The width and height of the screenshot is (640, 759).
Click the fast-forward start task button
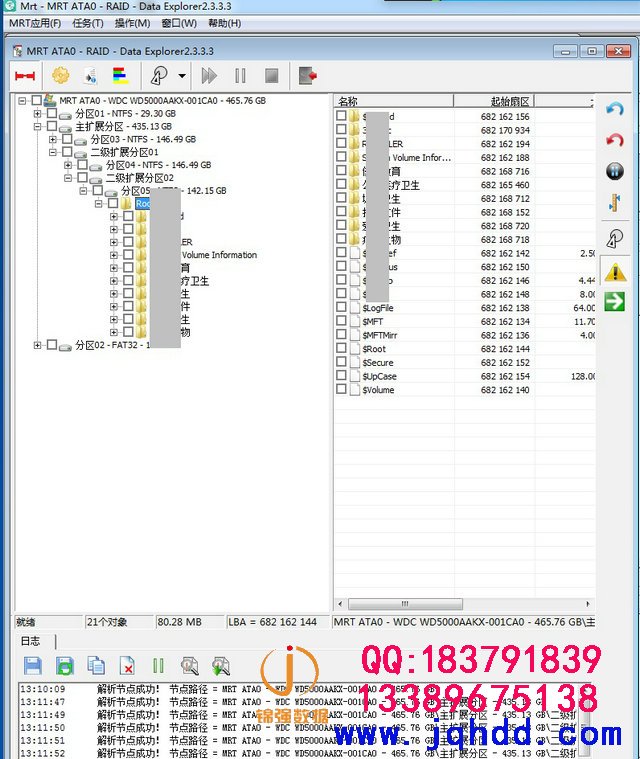(209, 76)
